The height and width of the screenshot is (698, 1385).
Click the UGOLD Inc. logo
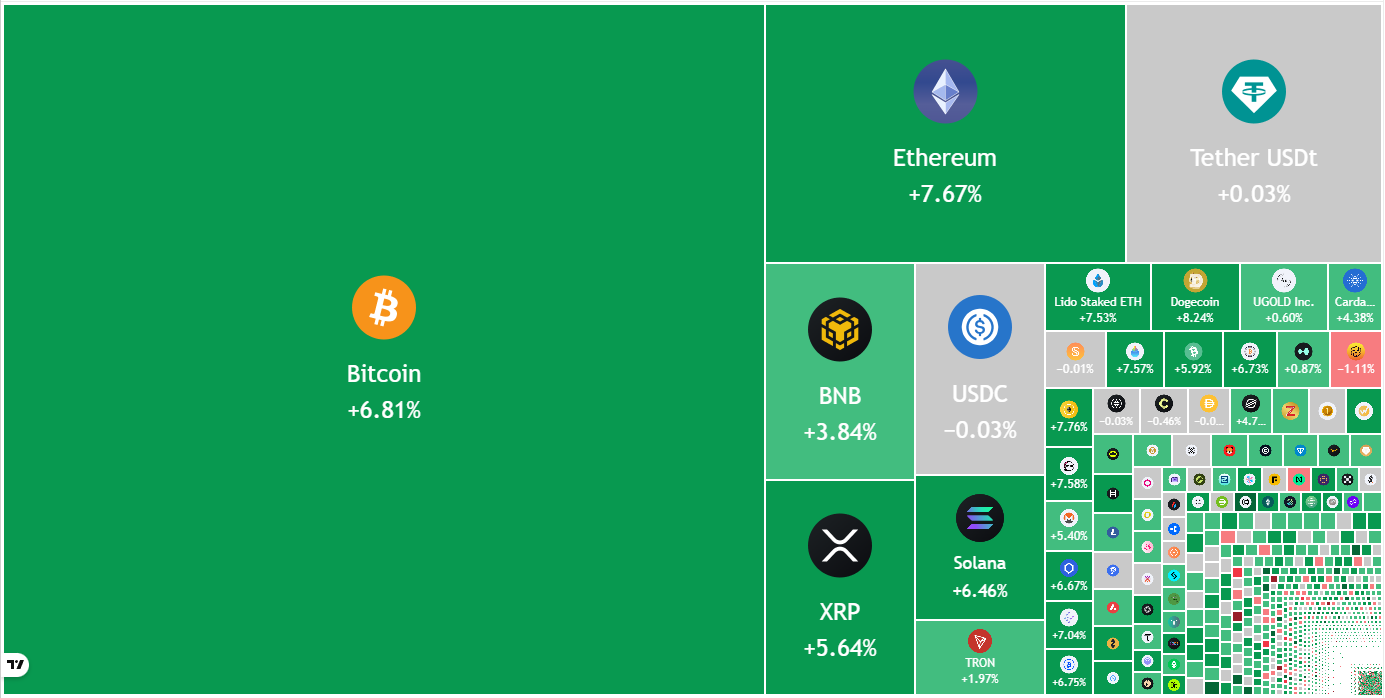tap(1284, 281)
